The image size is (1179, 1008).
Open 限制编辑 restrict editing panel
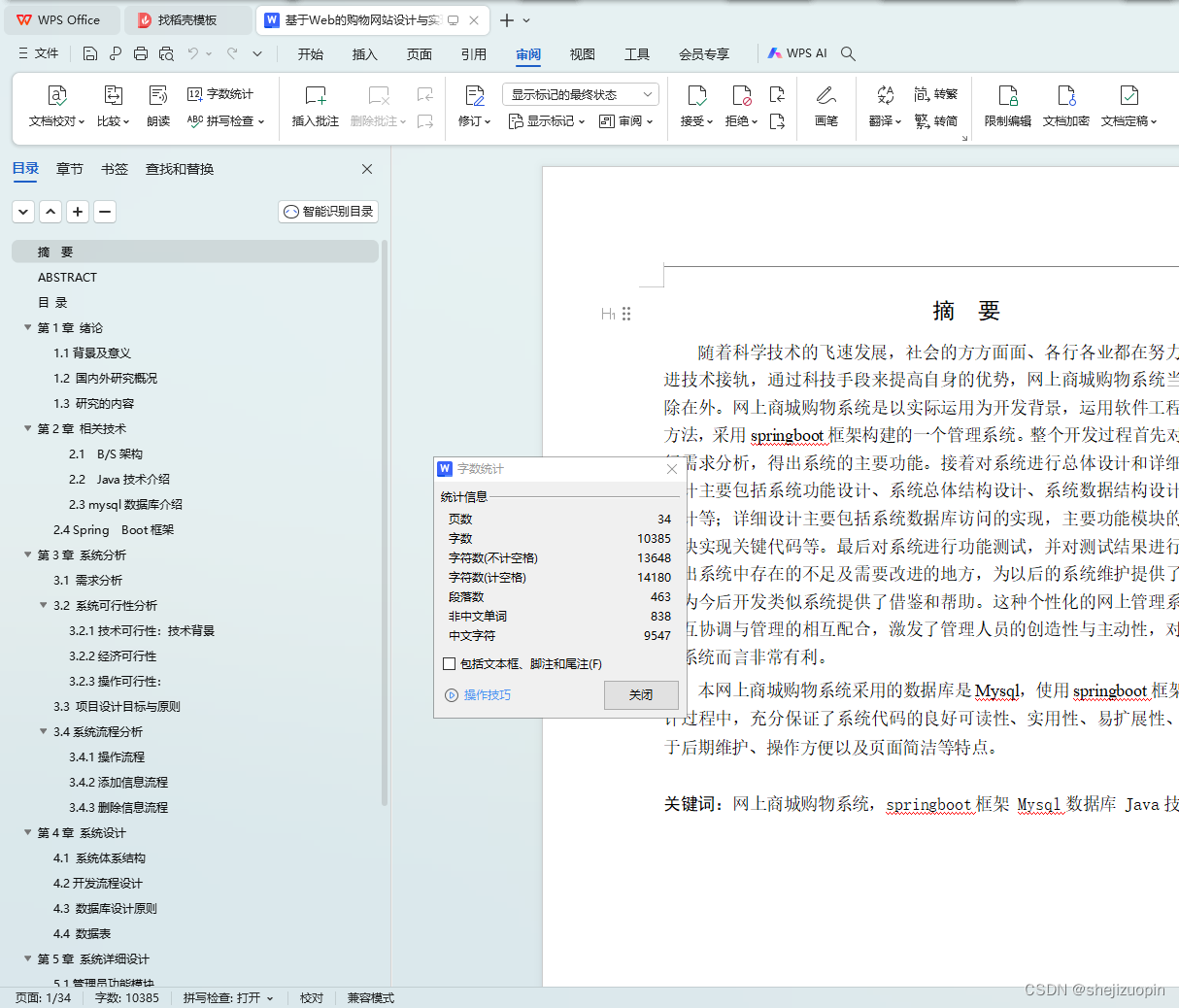click(x=1008, y=107)
